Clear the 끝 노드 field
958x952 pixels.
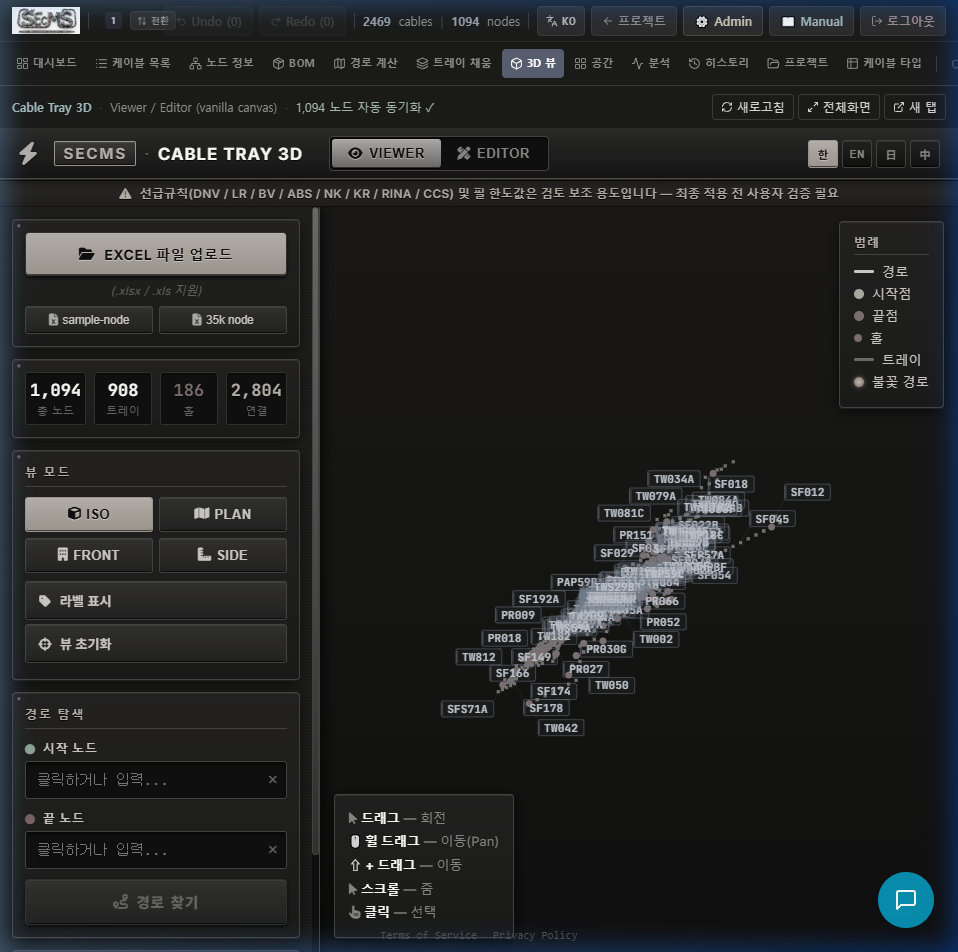pos(272,849)
